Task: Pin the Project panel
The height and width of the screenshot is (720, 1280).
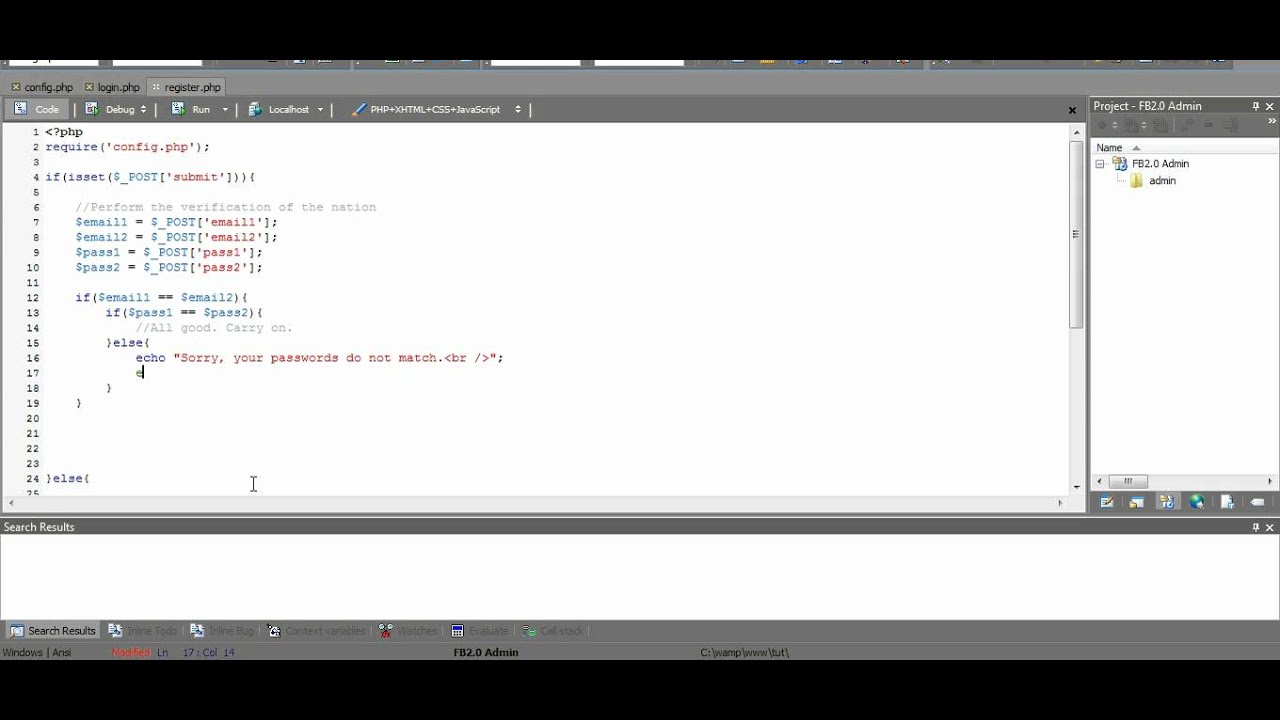Action: 1256,106
